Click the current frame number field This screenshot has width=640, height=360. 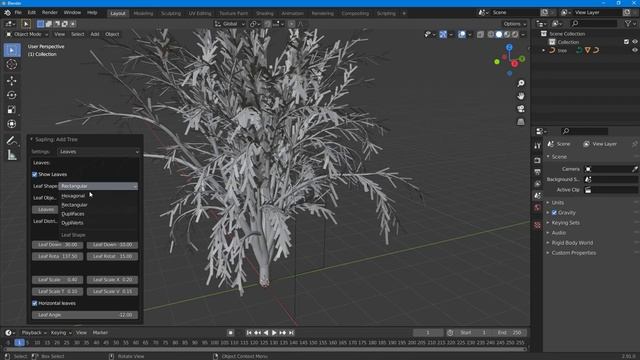point(428,333)
